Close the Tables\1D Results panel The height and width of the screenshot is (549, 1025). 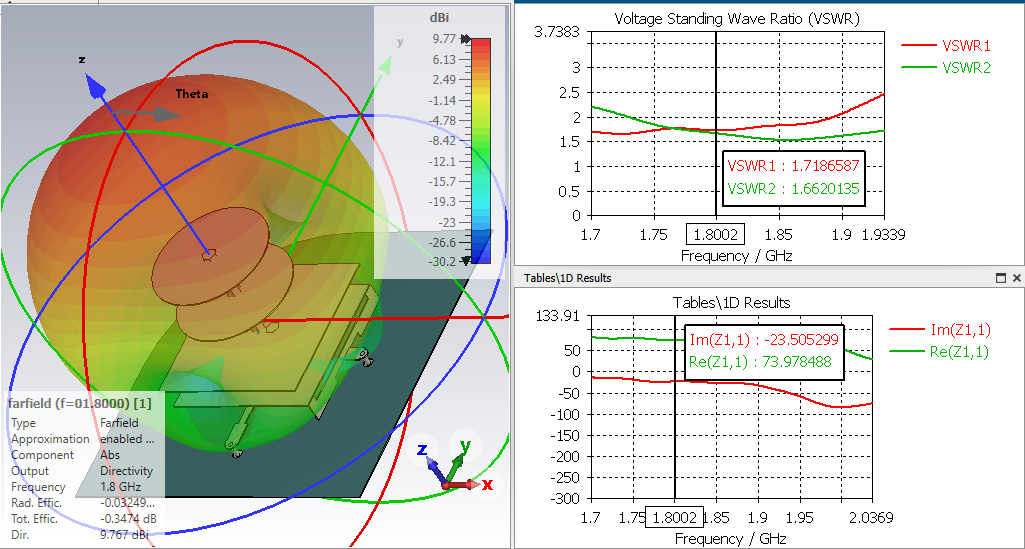(1017, 278)
